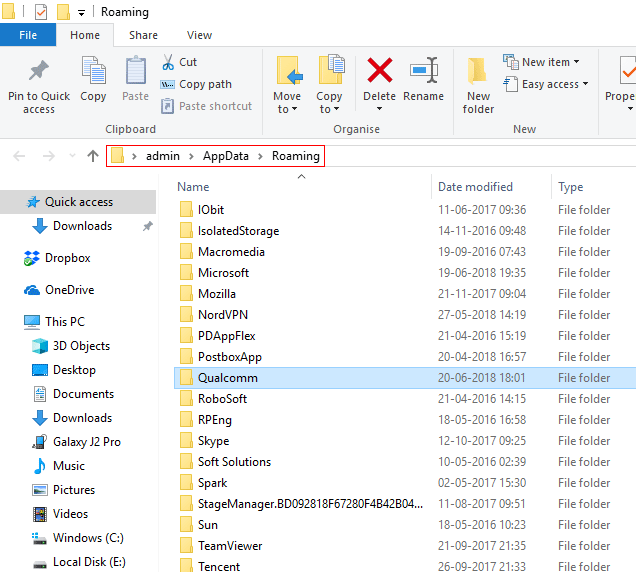636x572 pixels.
Task: Open the Quick Access Toolbar customize arrow
Action: click(82, 13)
